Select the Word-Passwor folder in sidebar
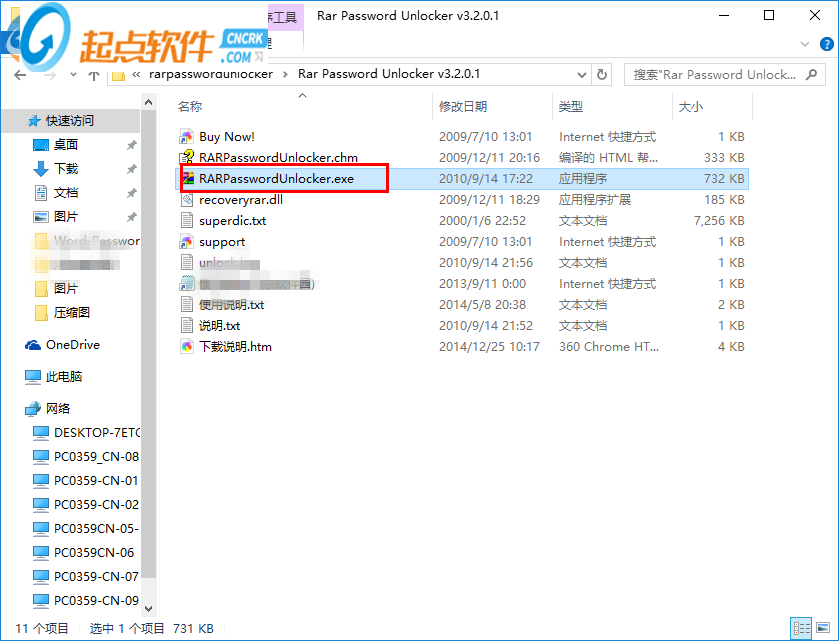This screenshot has width=839, height=641. pyautogui.click(x=86, y=241)
